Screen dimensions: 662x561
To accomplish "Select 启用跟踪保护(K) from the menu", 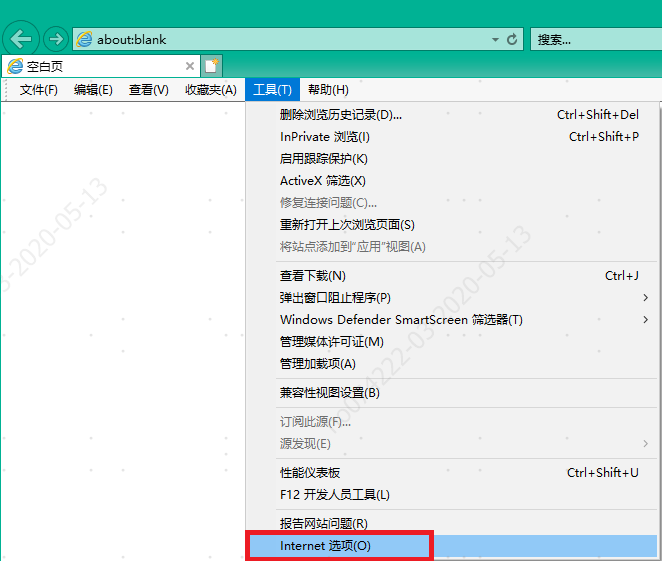I will [x=451, y=159].
